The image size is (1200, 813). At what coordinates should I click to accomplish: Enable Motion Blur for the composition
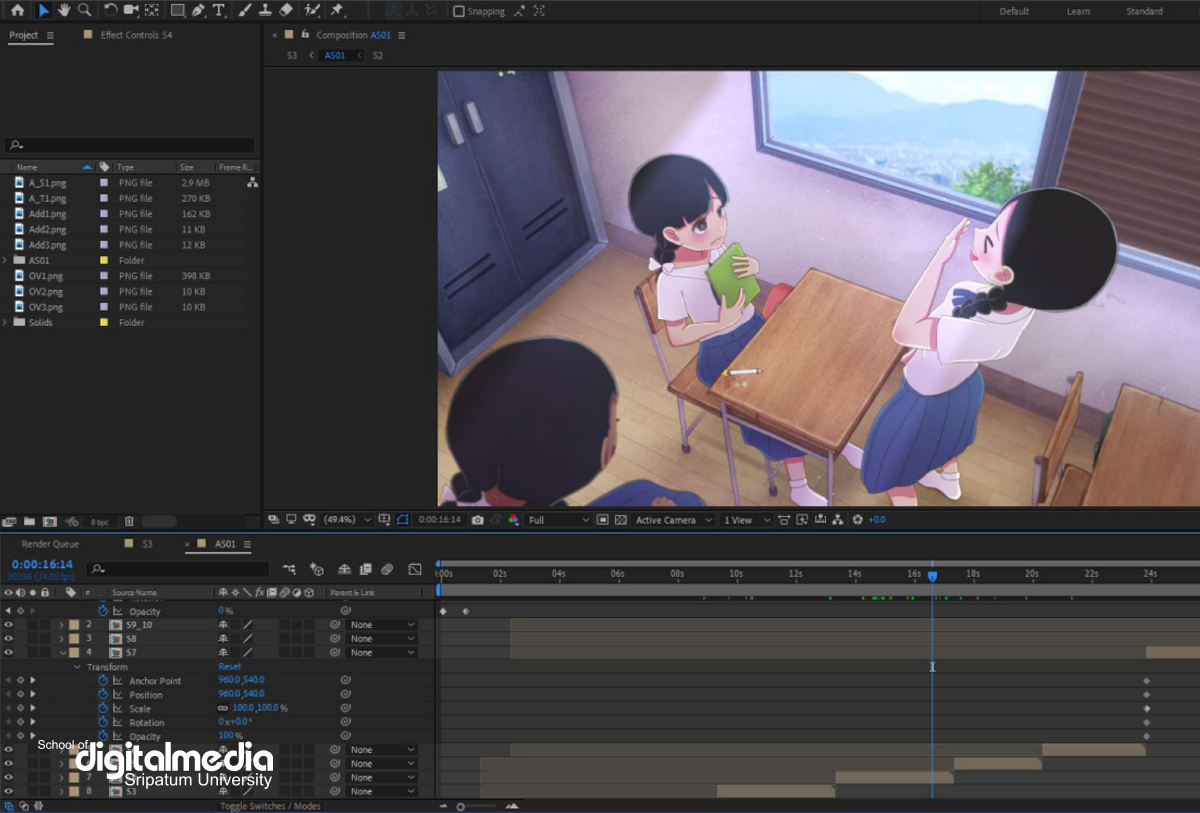(387, 569)
